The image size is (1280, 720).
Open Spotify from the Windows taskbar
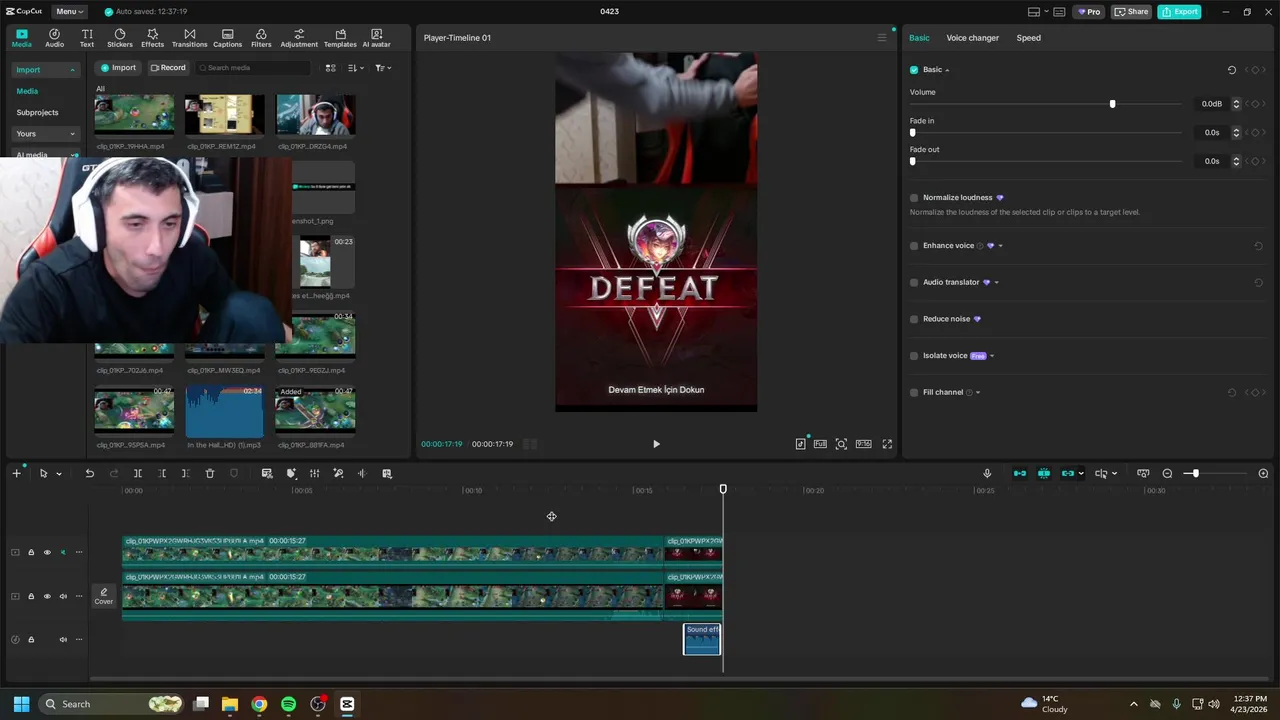pos(288,704)
